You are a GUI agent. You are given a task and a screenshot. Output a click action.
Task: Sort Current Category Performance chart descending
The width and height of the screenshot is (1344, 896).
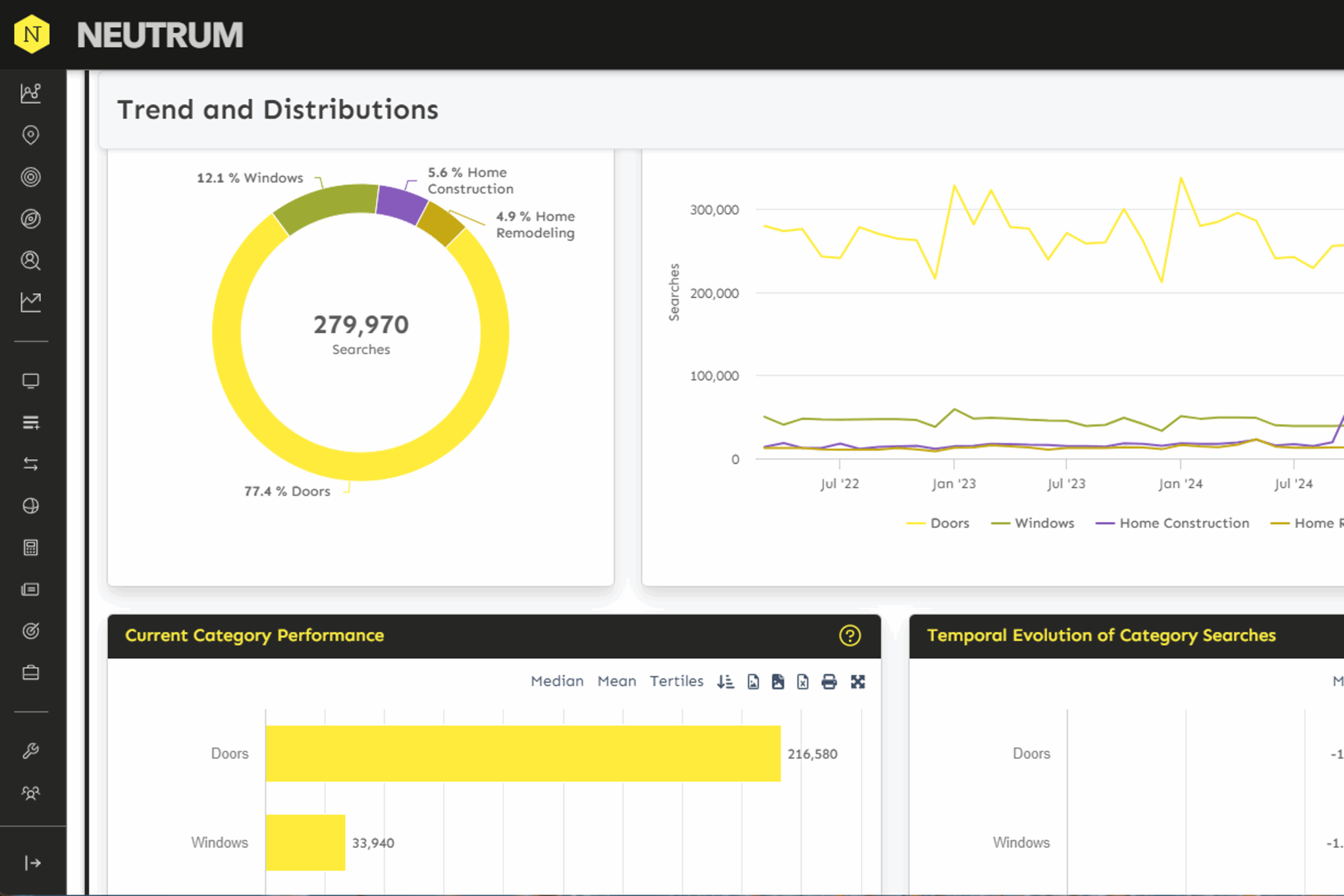tap(726, 682)
